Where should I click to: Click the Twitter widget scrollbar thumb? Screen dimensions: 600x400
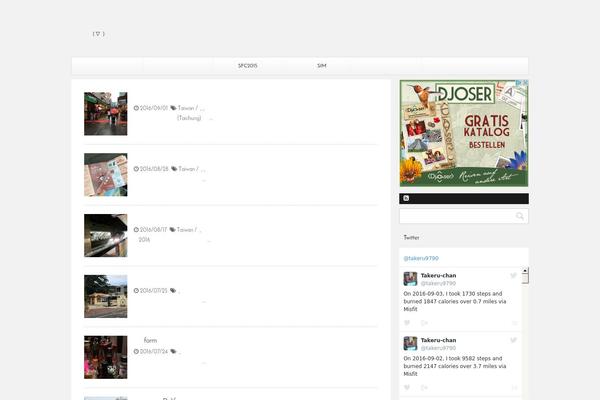click(525, 278)
